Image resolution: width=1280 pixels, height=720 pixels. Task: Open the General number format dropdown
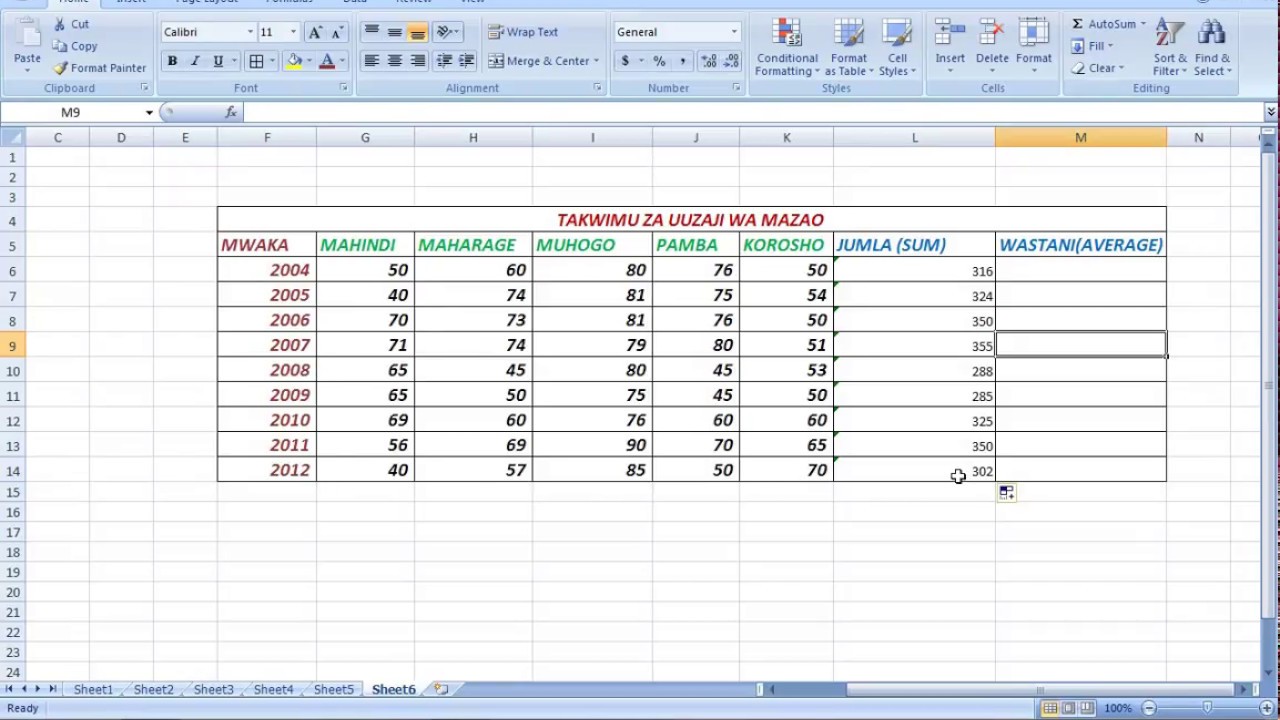click(734, 32)
